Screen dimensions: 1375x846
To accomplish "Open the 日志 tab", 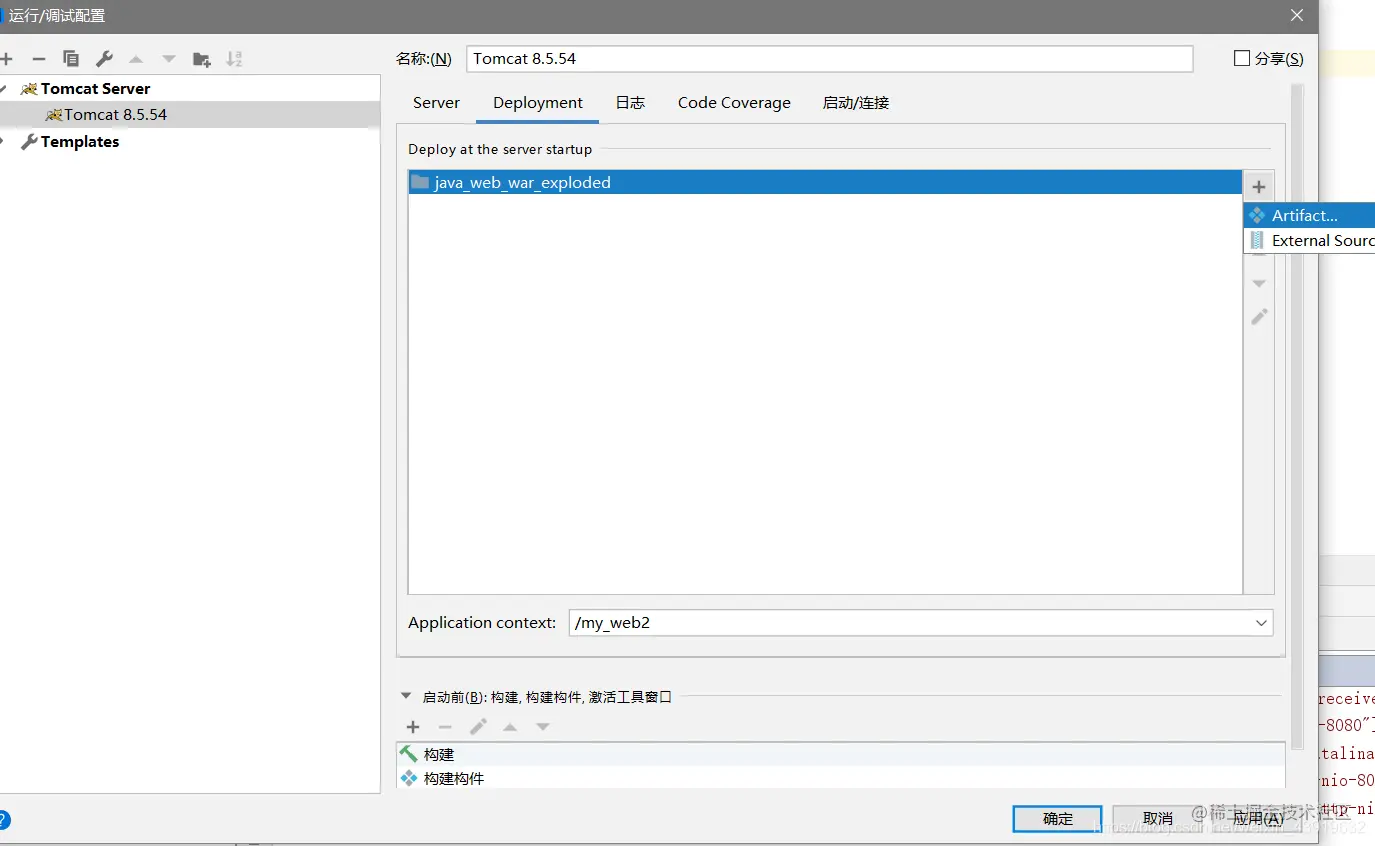I will 630,103.
